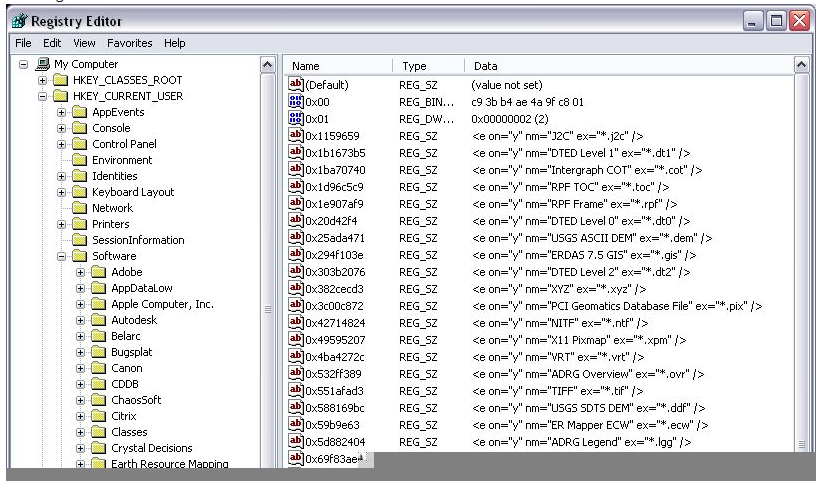
Task: Collapse the Software key
Action: coord(62,256)
